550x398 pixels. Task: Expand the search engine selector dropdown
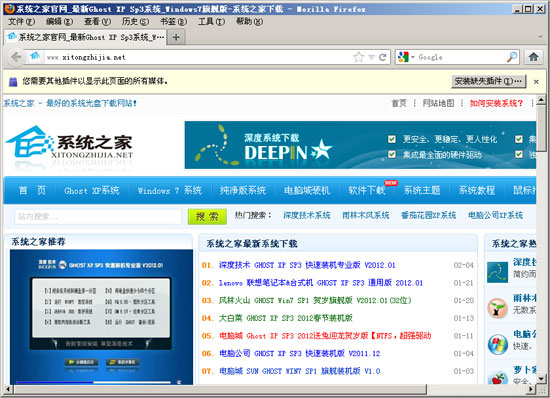coord(413,57)
